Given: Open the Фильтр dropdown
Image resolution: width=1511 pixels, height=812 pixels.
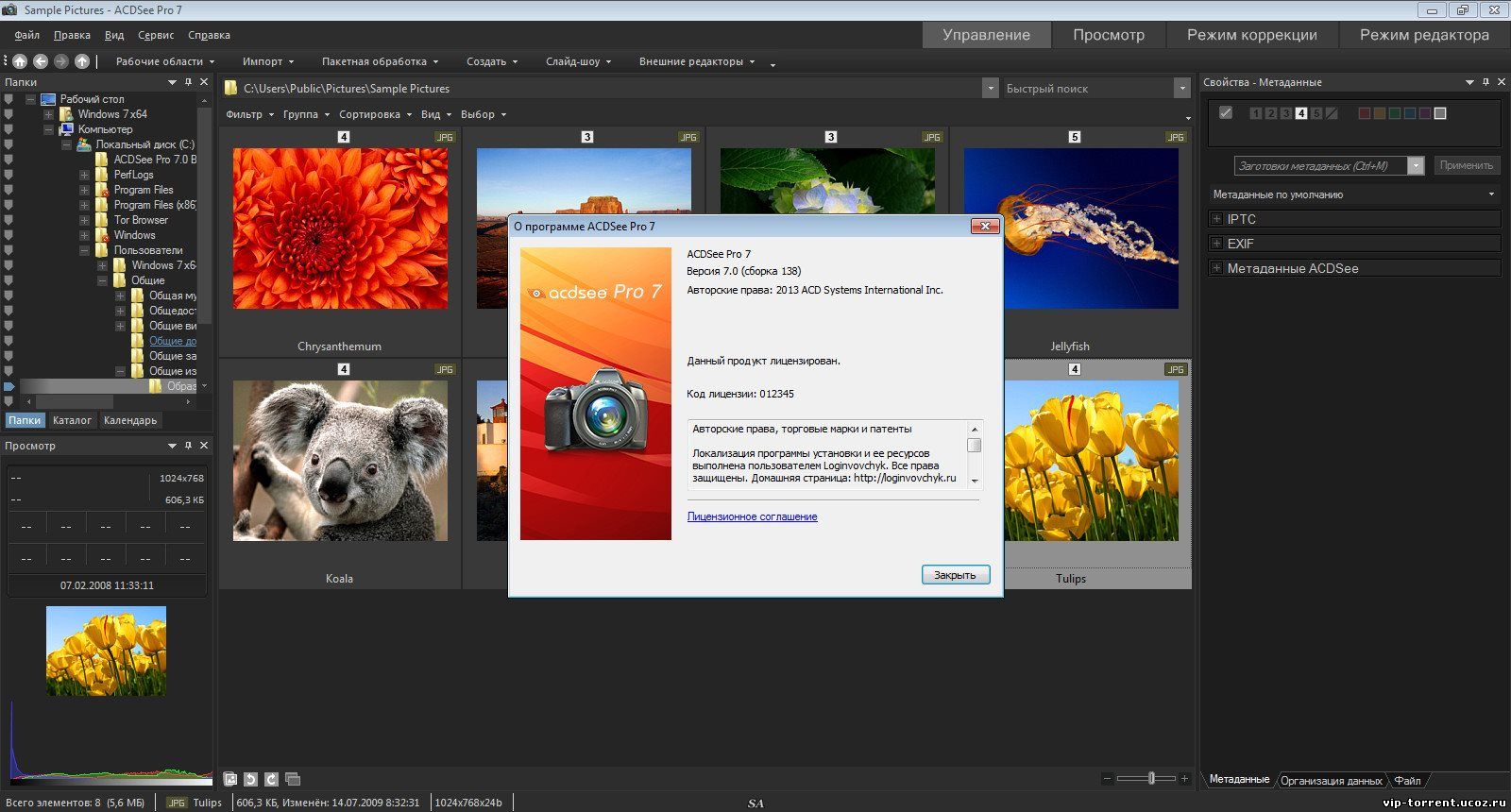Looking at the screenshot, I should (250, 114).
